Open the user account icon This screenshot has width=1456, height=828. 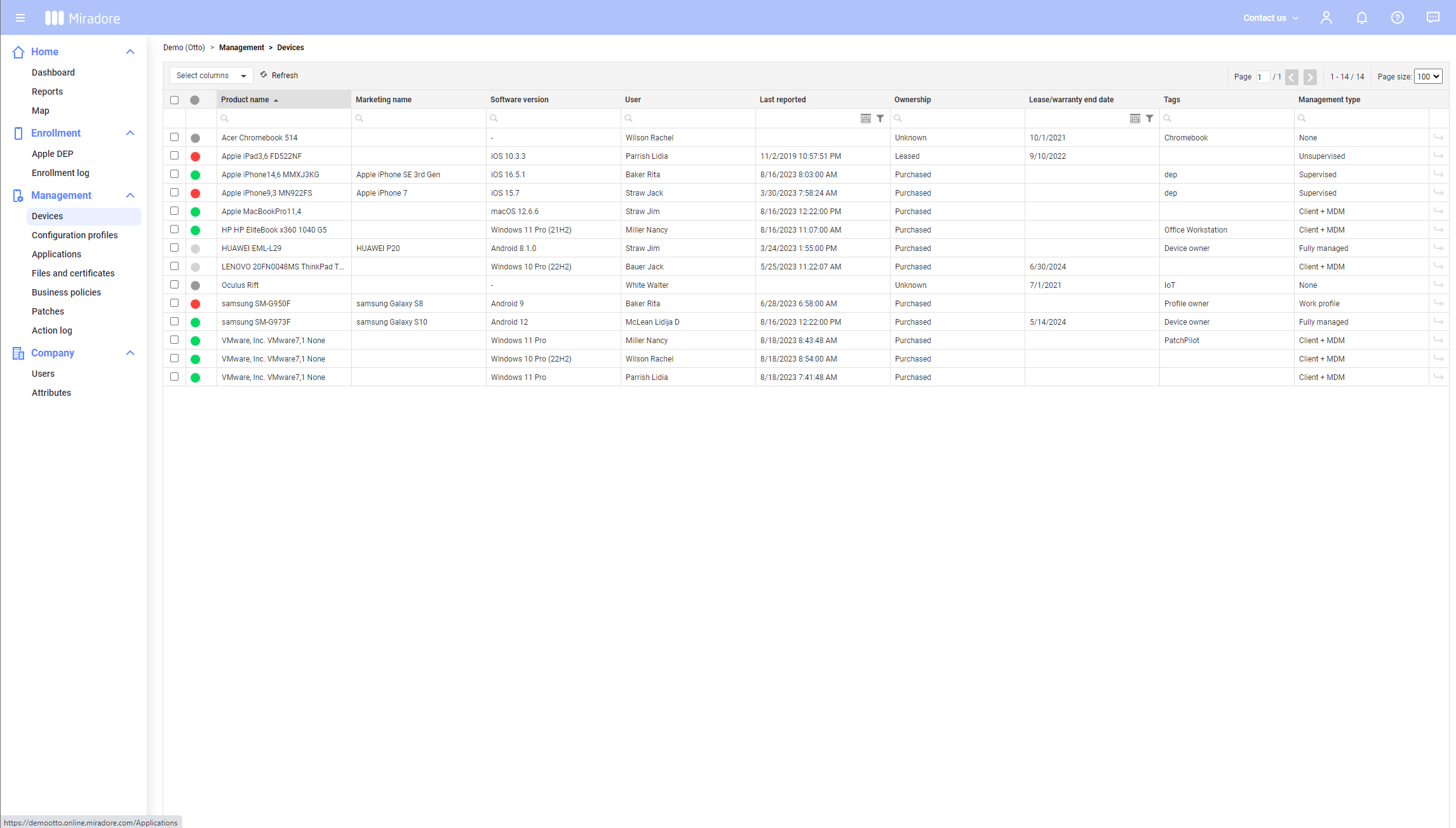pyautogui.click(x=1326, y=18)
